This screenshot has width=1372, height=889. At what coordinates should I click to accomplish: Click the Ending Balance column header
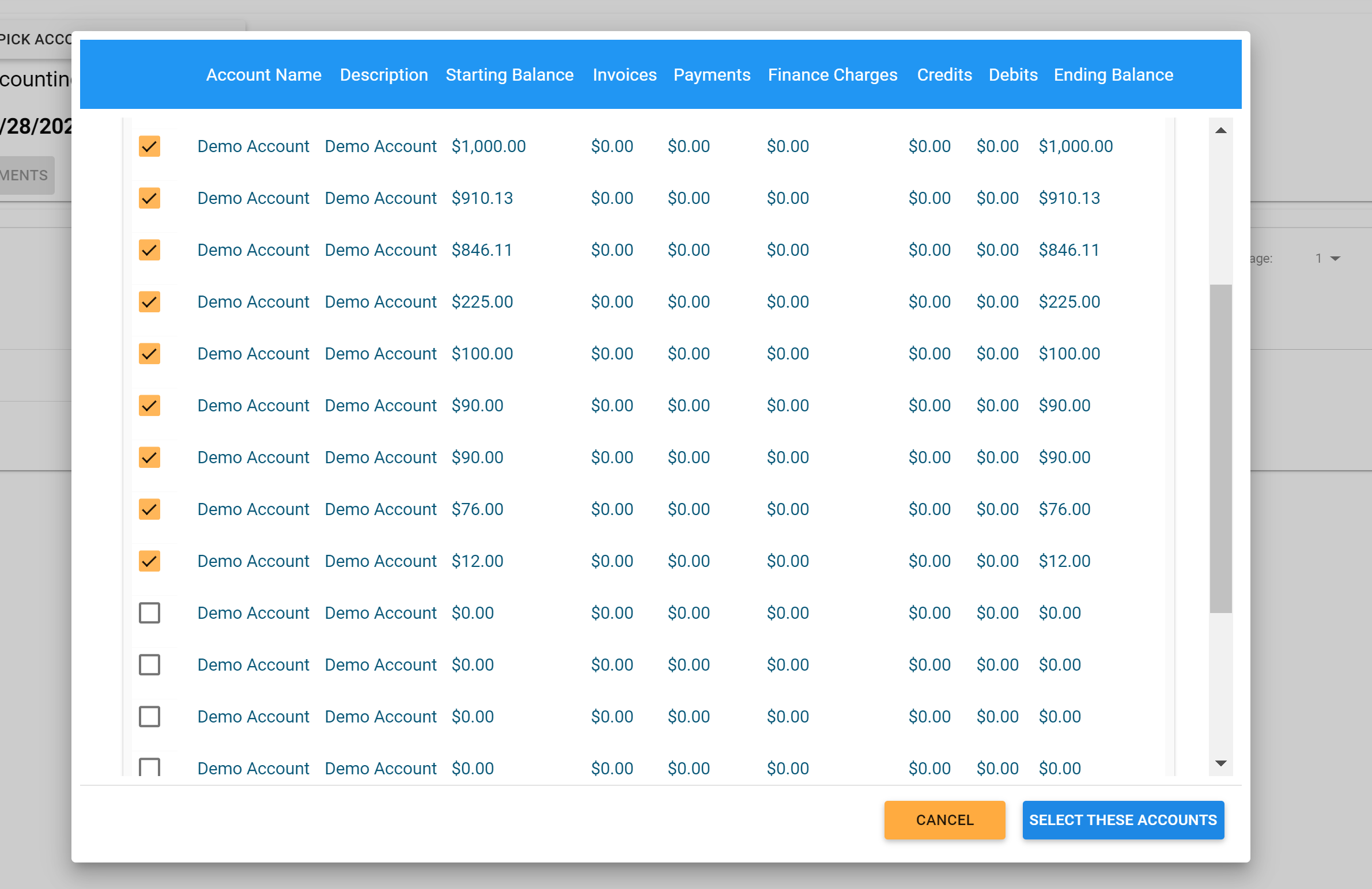click(1113, 75)
